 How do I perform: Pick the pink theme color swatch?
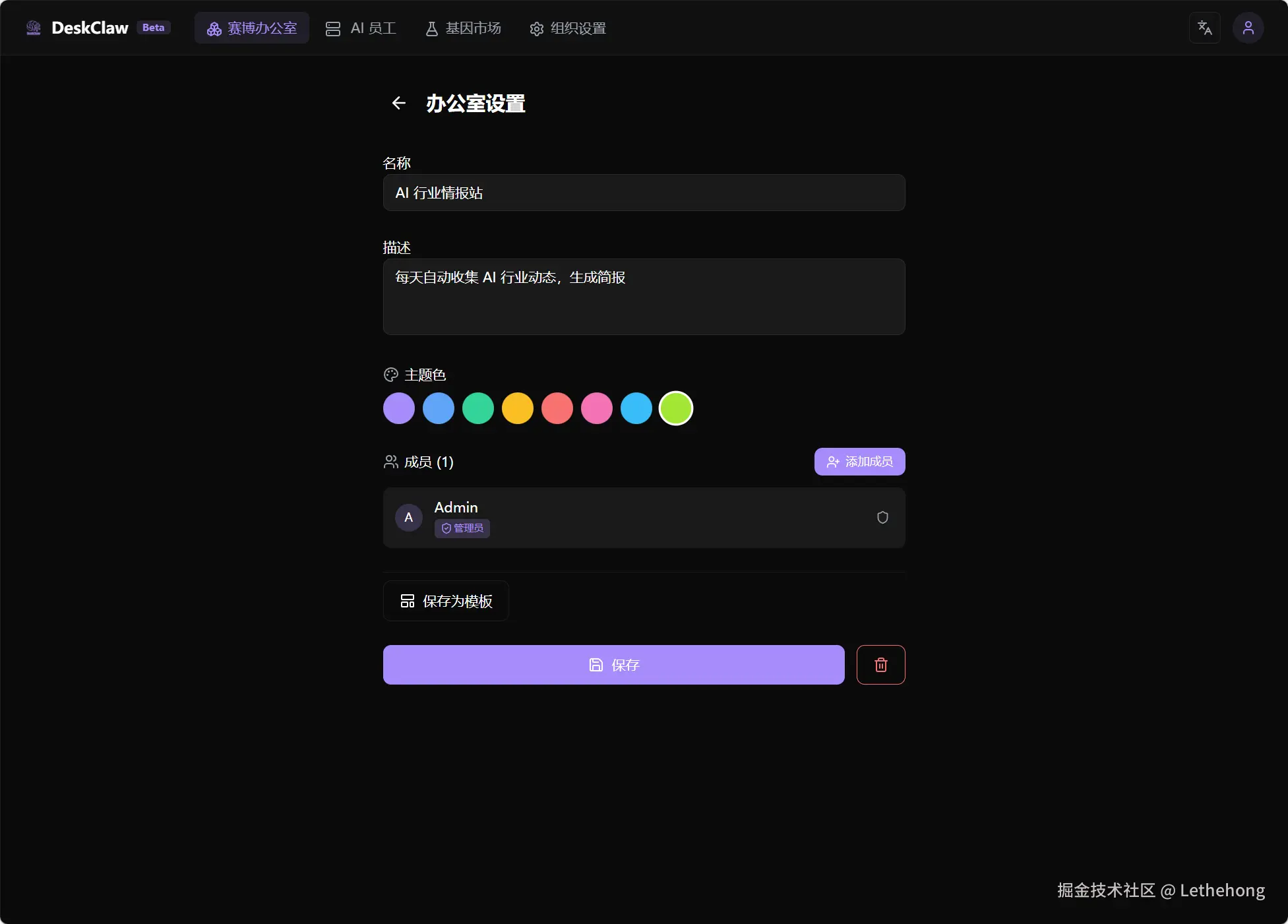[x=597, y=408]
